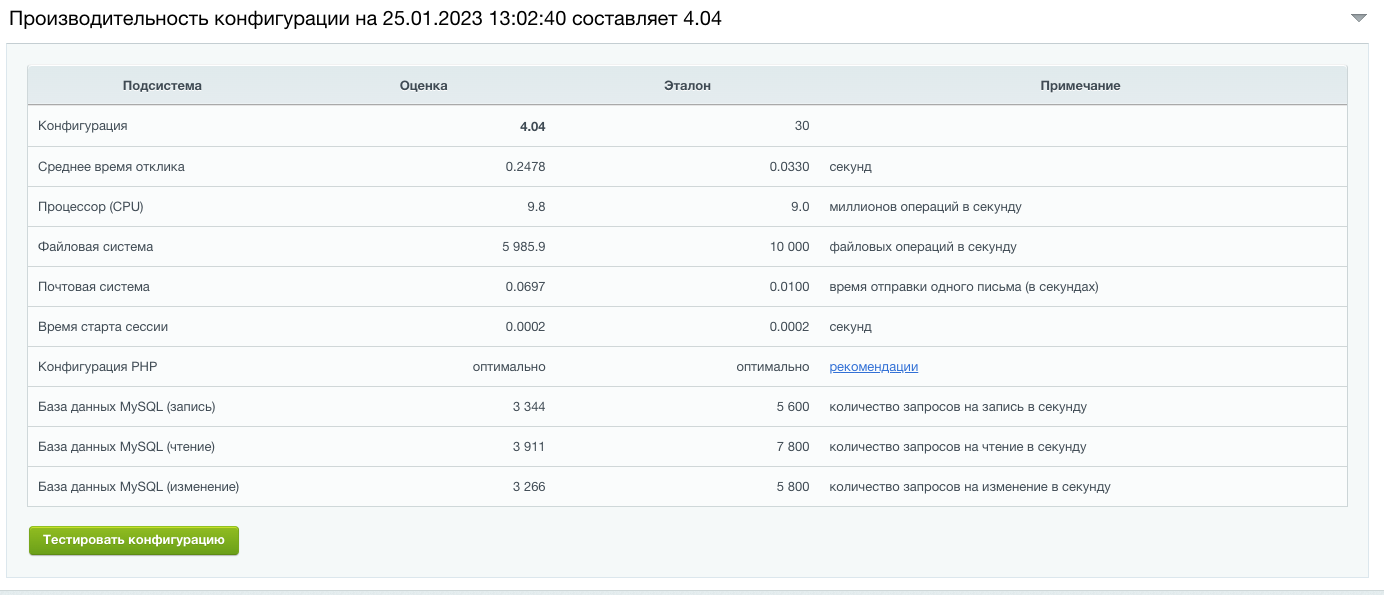This screenshot has width=1384, height=595.
Task: Click the Оценка column header
Action: [x=423, y=86]
